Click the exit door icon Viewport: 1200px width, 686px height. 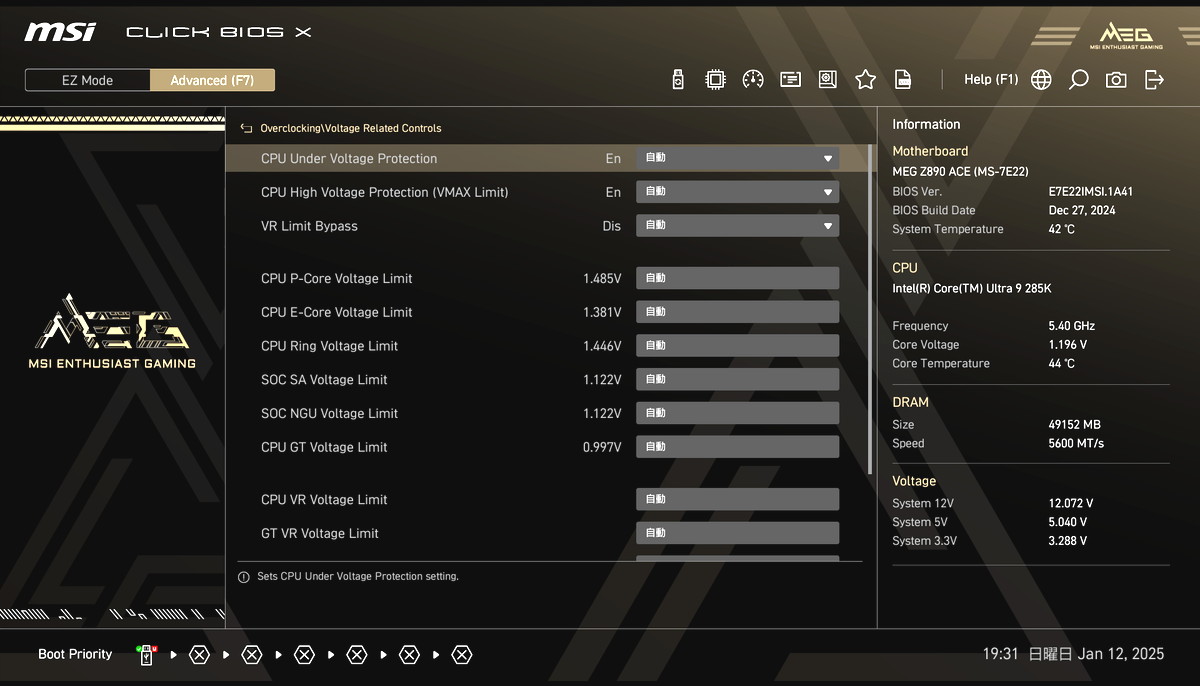1154,80
